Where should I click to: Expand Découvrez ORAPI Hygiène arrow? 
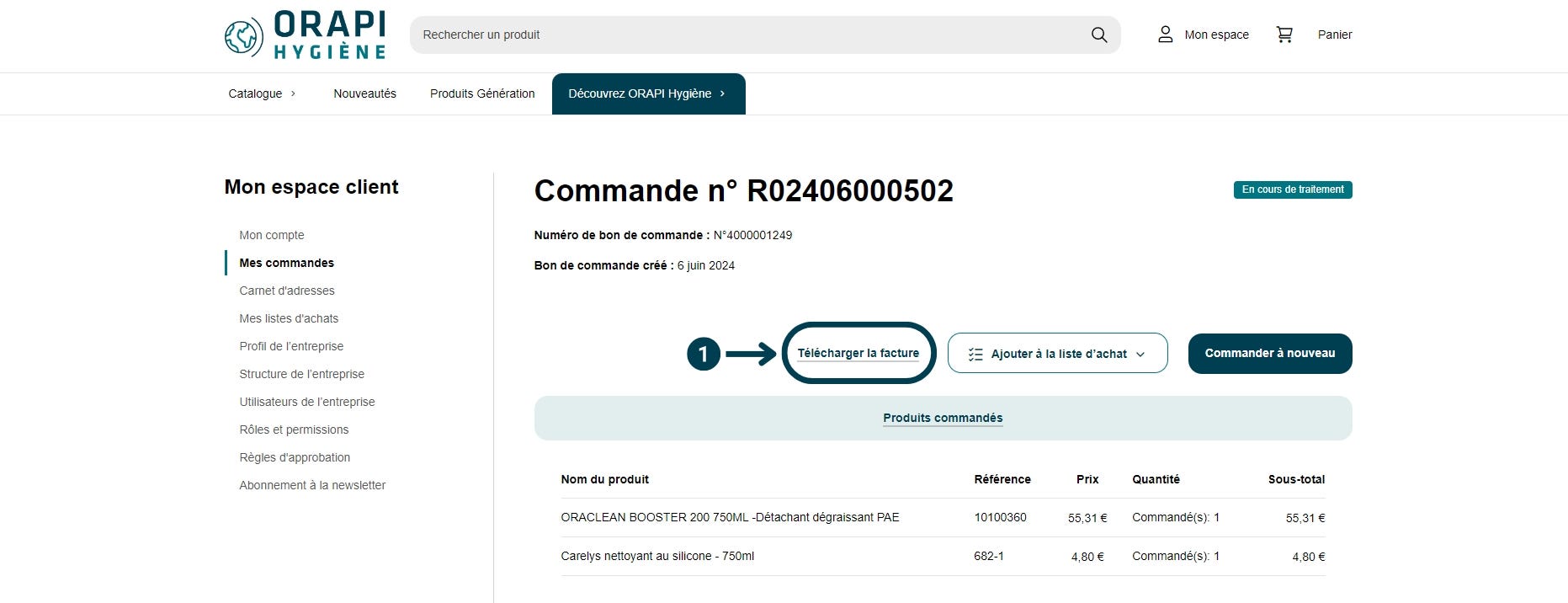722,93
